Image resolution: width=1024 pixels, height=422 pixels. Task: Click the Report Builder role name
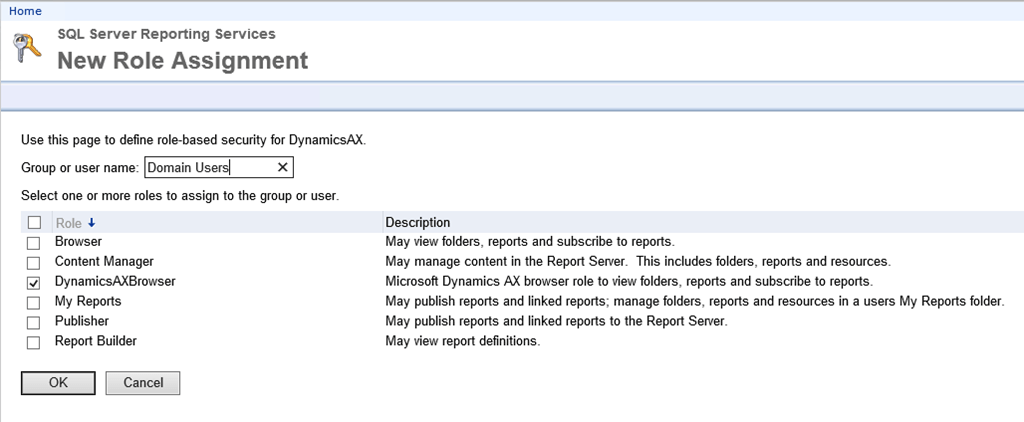[96, 341]
